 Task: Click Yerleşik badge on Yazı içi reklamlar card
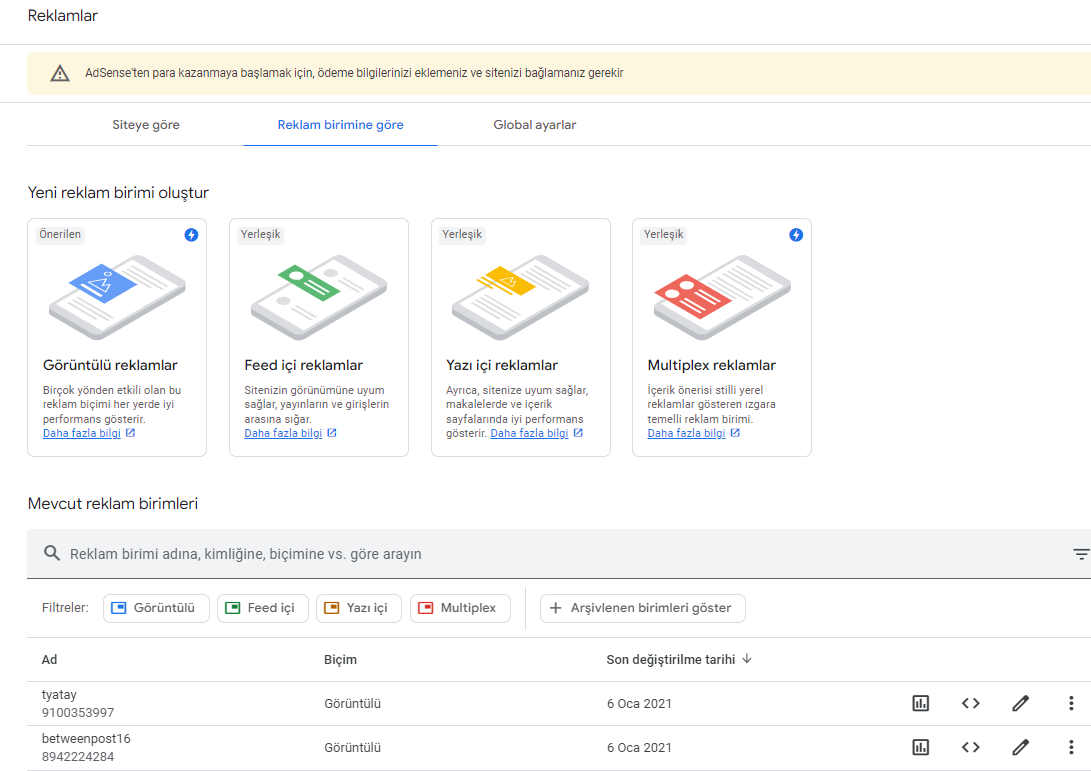(x=462, y=235)
